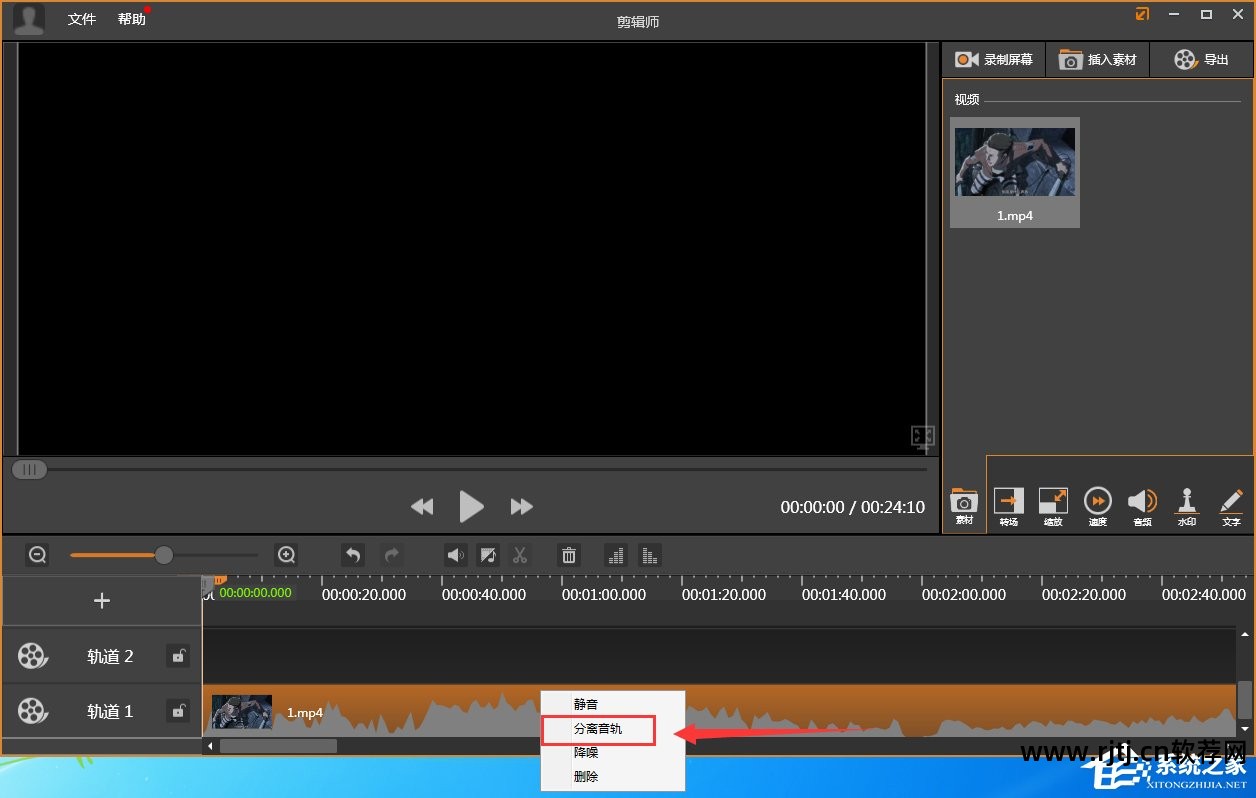The height and width of the screenshot is (798, 1256).
Task: Click the timeline scrollbar left arrow
Action: (210, 746)
